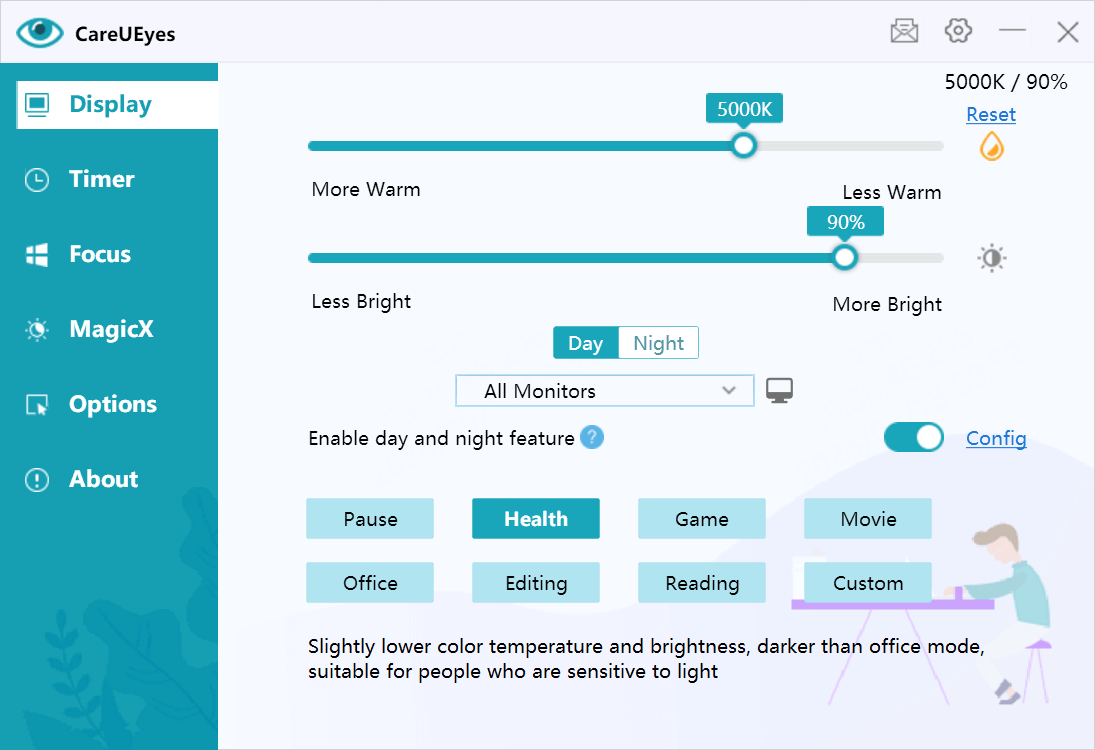This screenshot has width=1095, height=750.
Task: Click the 5000K slider value tooltip
Action: tap(744, 109)
